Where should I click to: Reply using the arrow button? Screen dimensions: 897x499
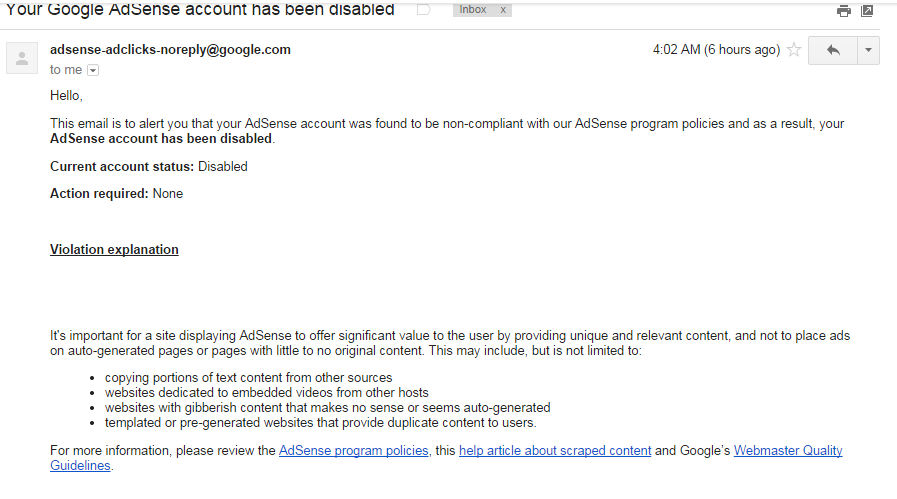(x=833, y=50)
